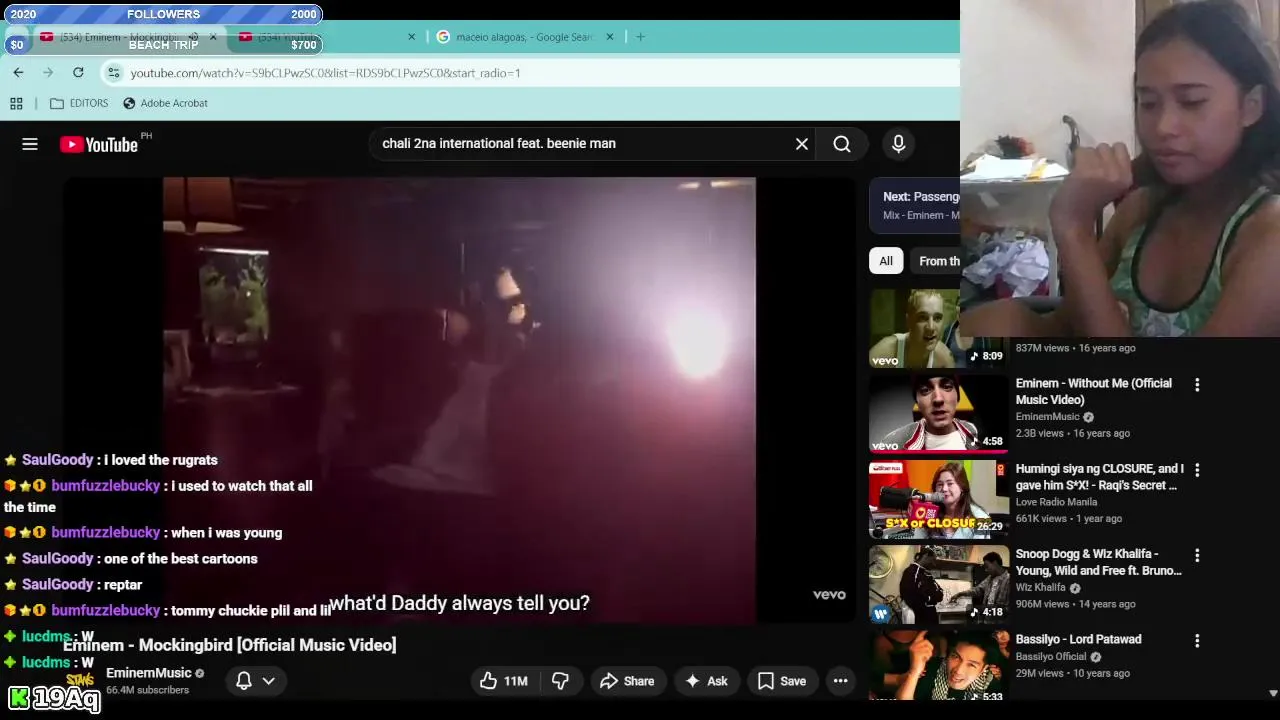Open the Adobe Acrobat bookmark
The image size is (1280, 720).
pos(165,103)
